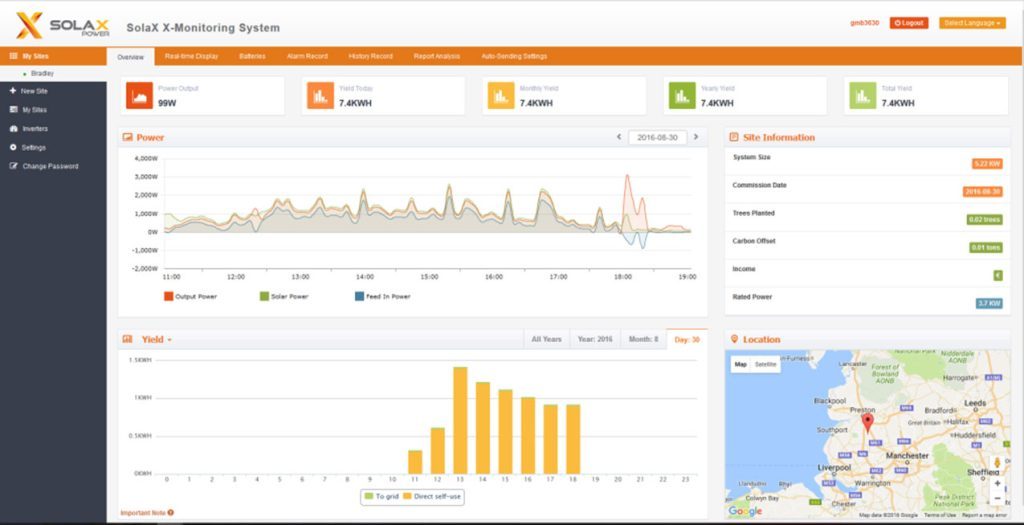Switch to the Batteries tab
Viewport: 1024px width, 525px height.
coord(252,56)
